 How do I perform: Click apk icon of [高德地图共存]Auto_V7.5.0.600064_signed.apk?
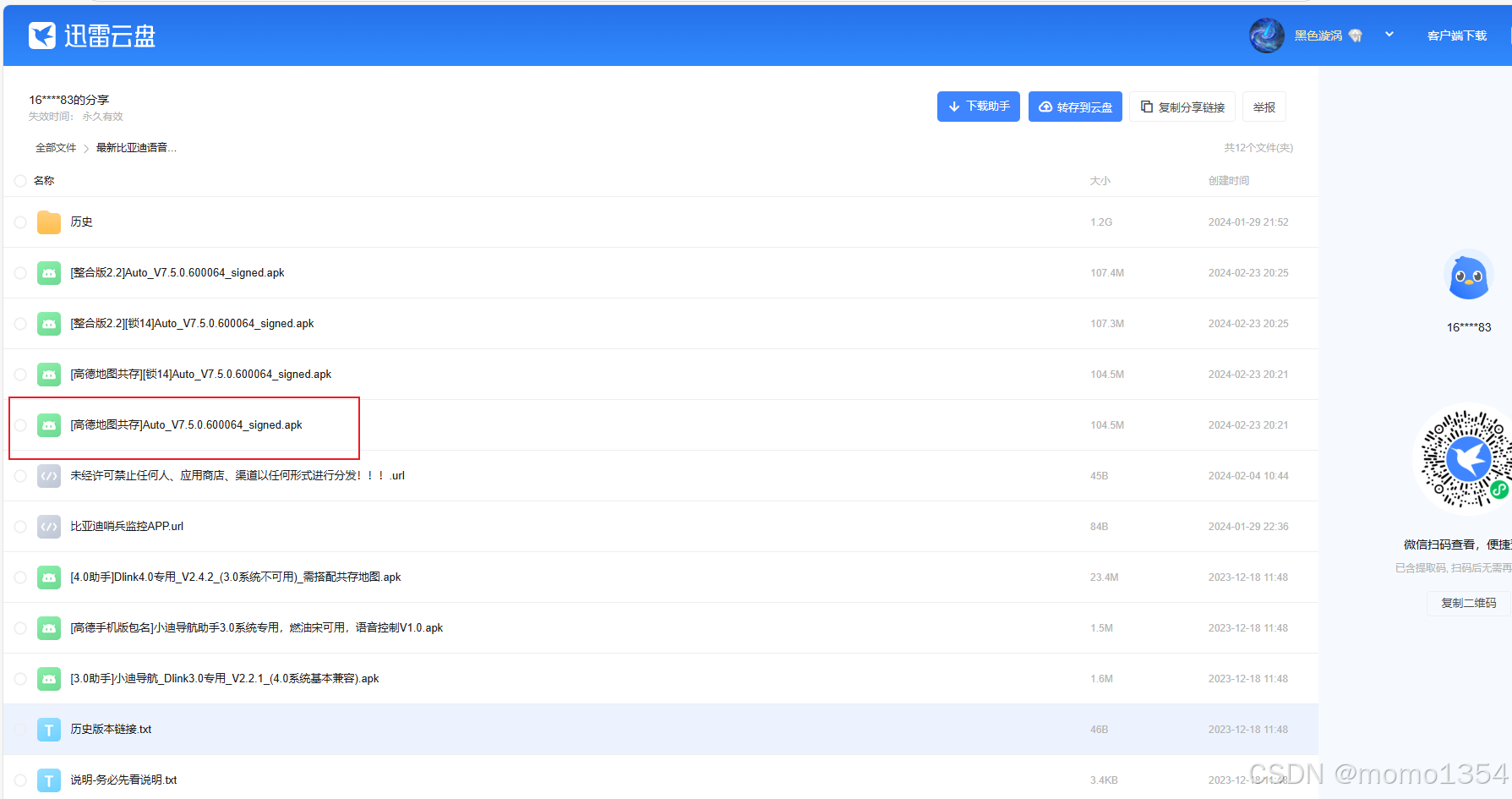(49, 425)
